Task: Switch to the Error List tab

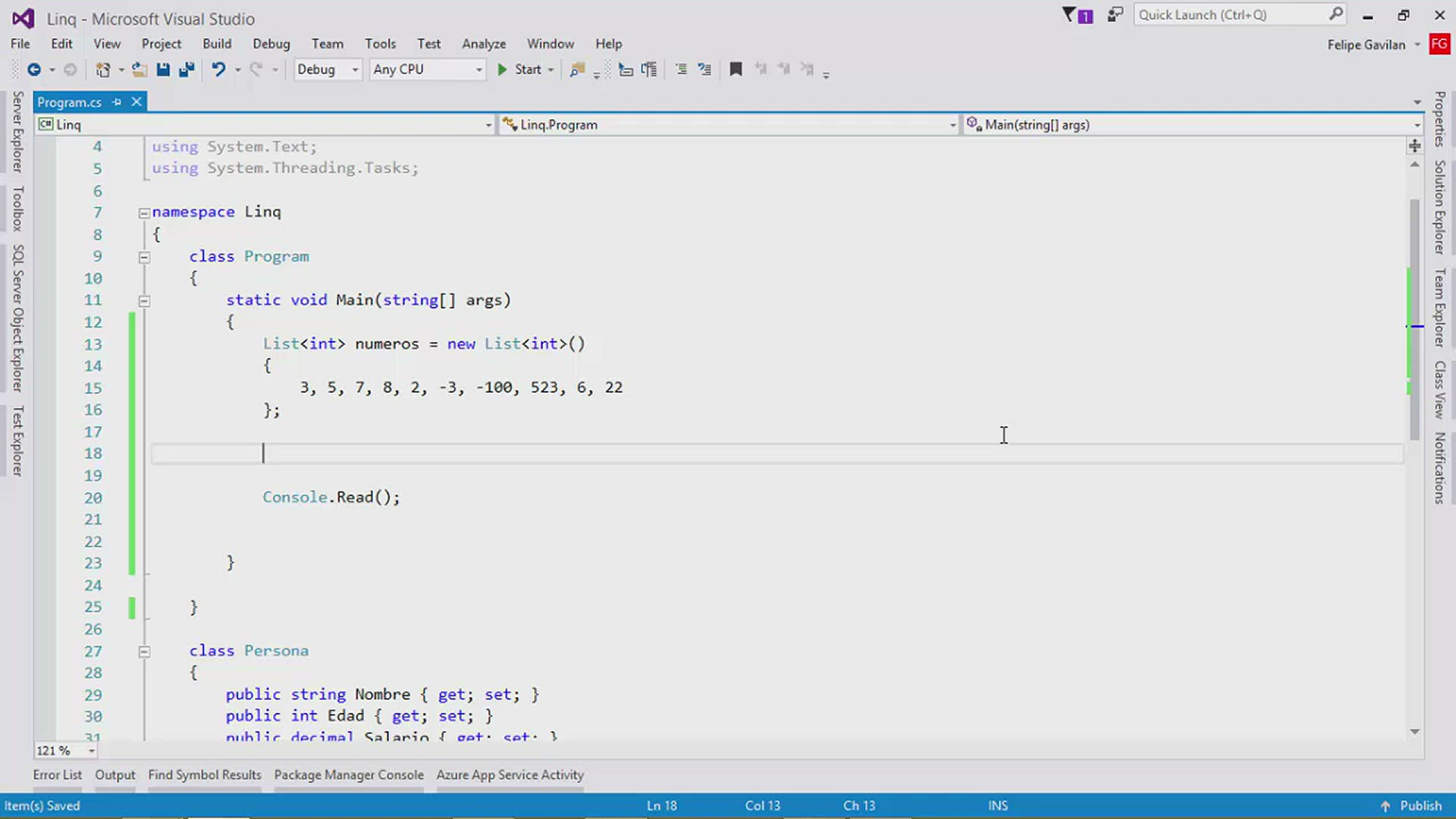Action: point(58,775)
